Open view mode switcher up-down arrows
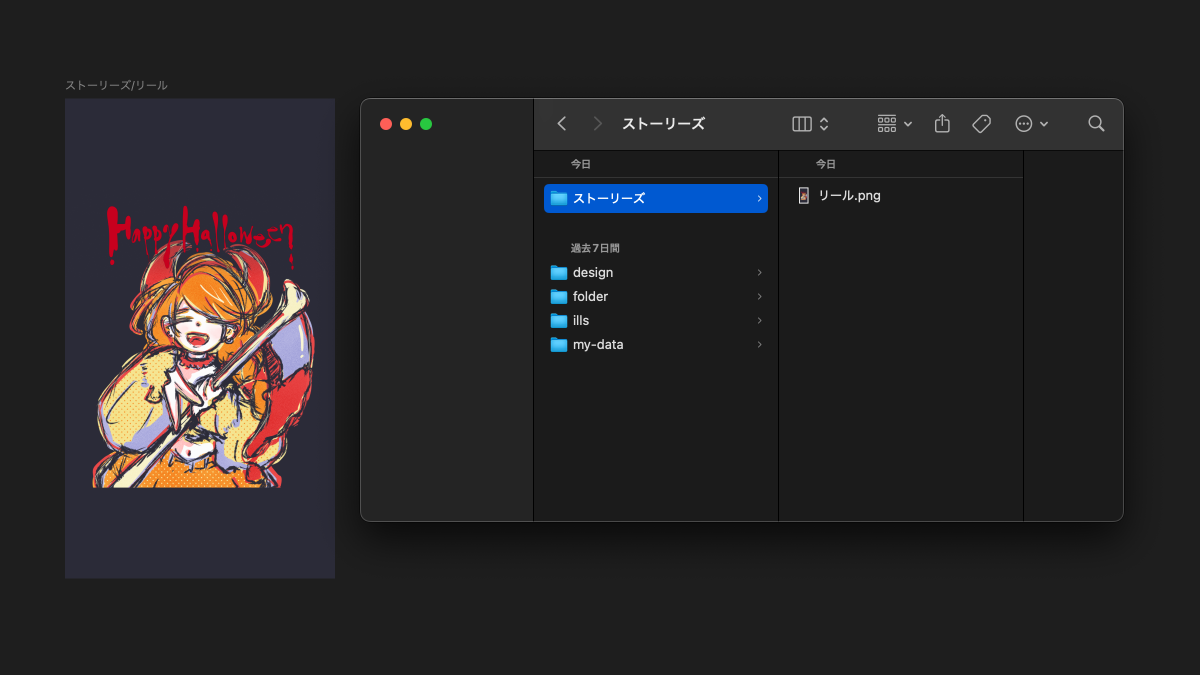 click(824, 124)
